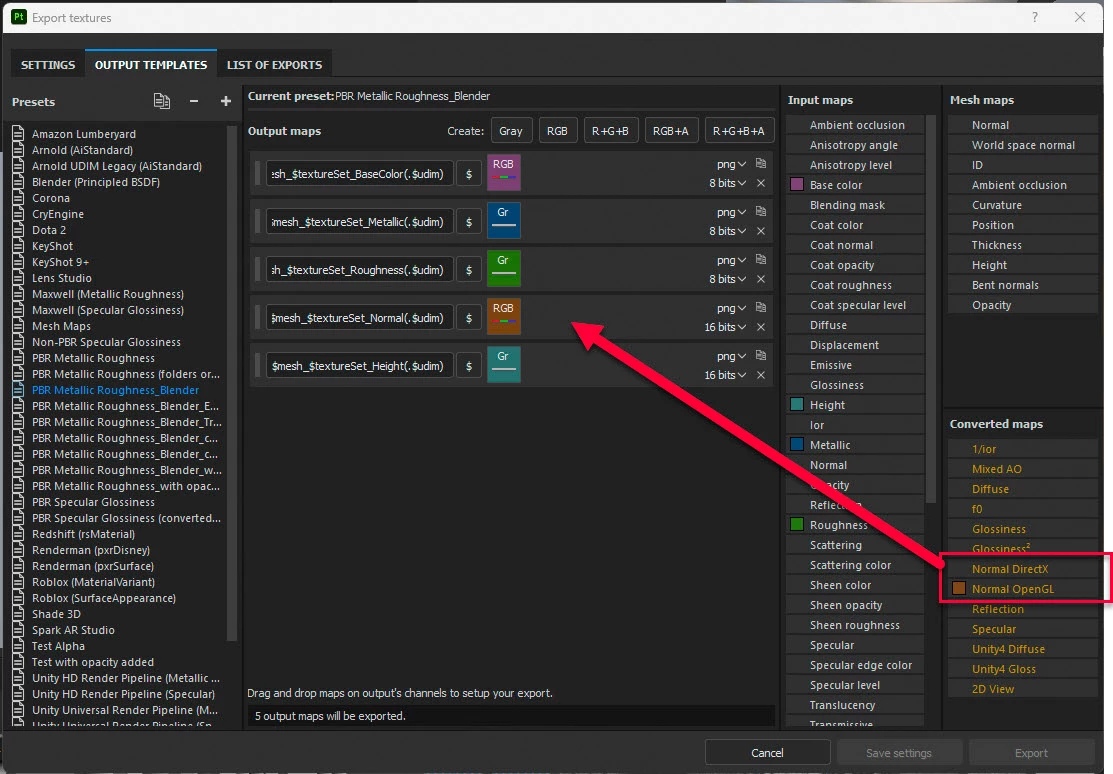Screen dimensions: 1113x774
Task: Create an R+G+B output map
Action: [x=610, y=131]
